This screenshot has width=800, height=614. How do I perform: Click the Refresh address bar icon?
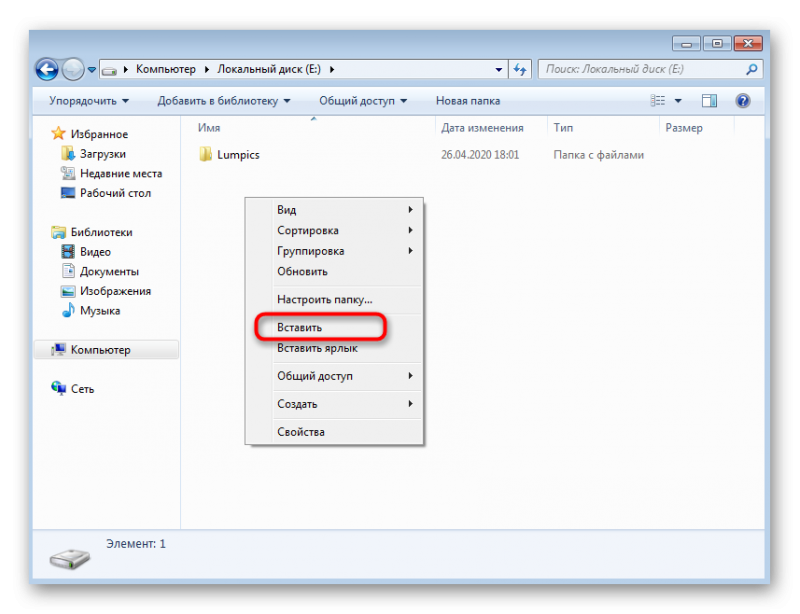520,69
